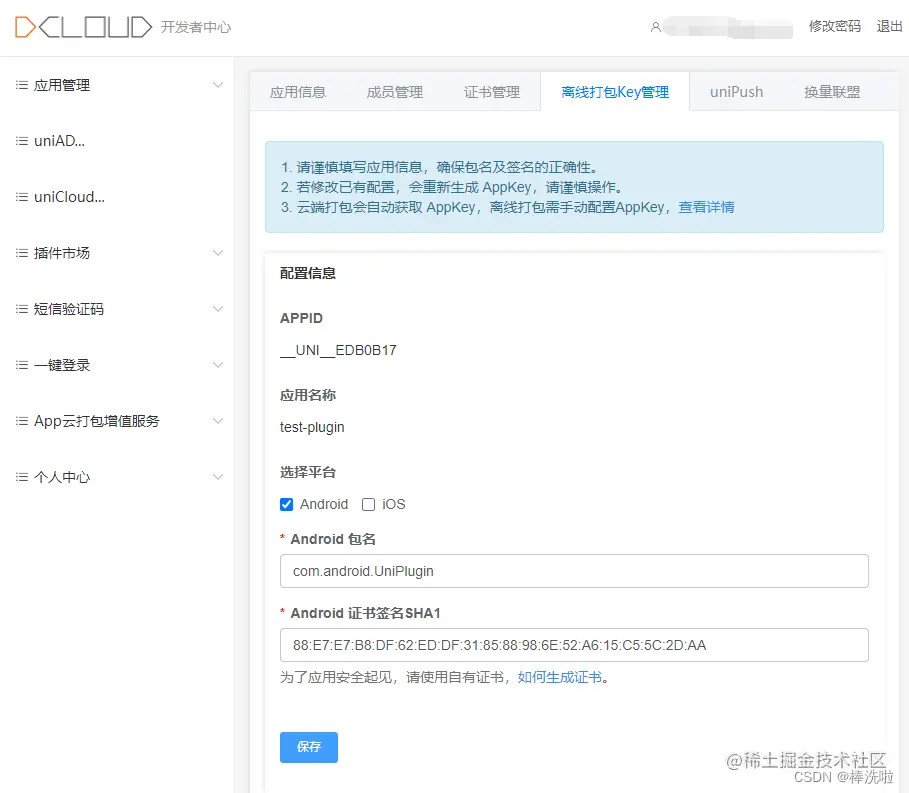Expand the 短信验证码 menu chevron
Screen dimensions: 909x793
218,309
